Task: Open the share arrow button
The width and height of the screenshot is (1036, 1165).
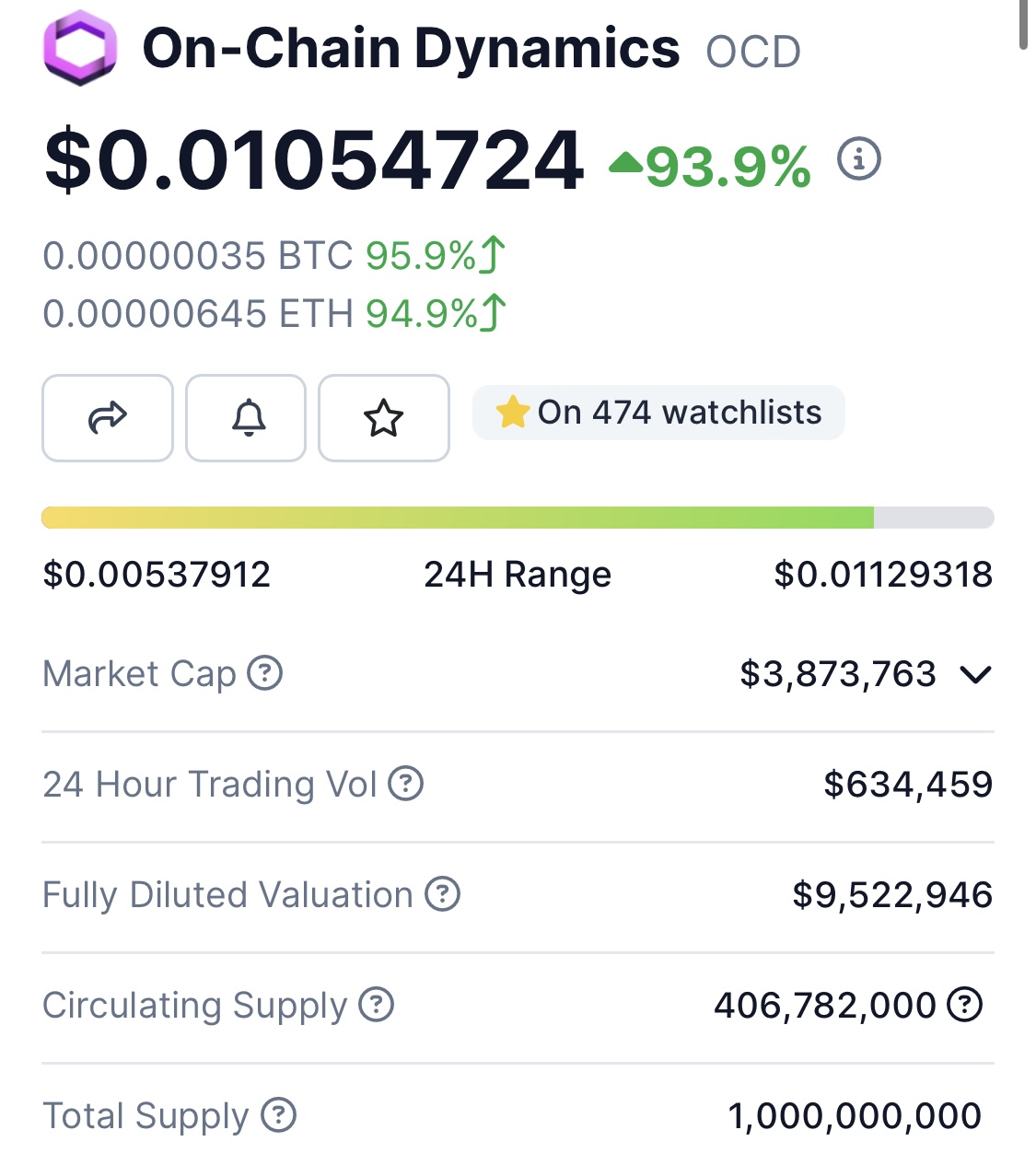Action: (108, 418)
